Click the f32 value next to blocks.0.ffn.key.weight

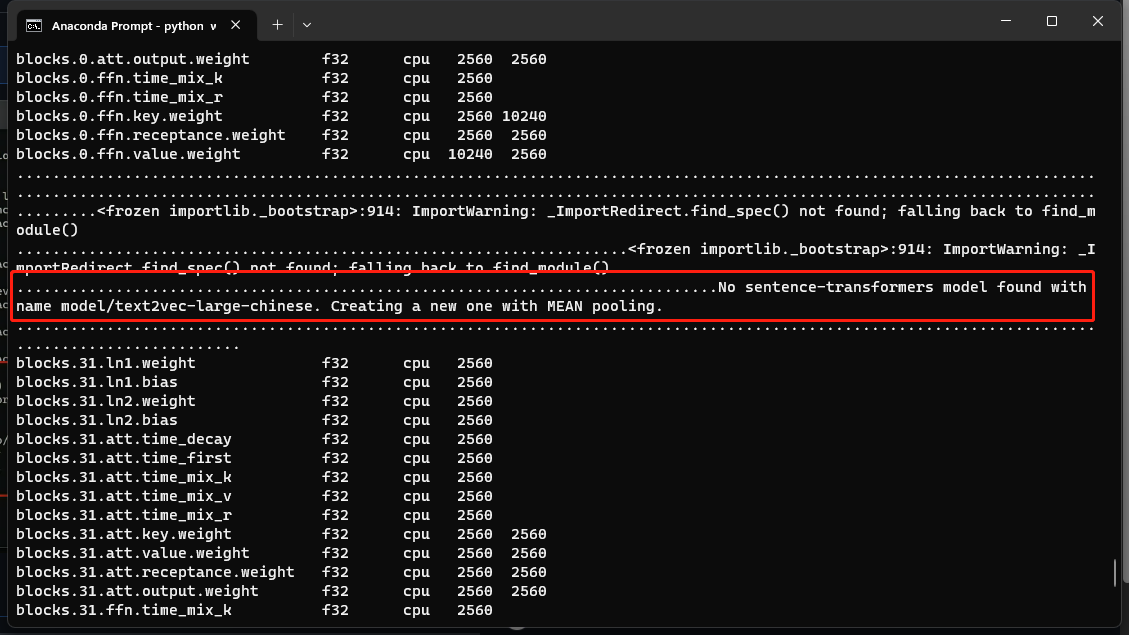(335, 116)
